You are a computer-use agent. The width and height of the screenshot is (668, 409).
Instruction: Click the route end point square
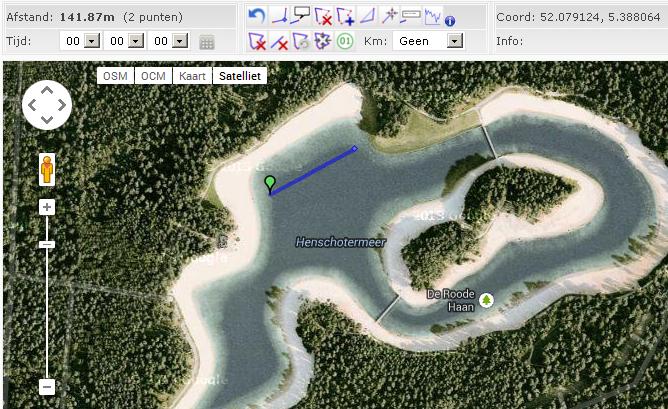[354, 149]
